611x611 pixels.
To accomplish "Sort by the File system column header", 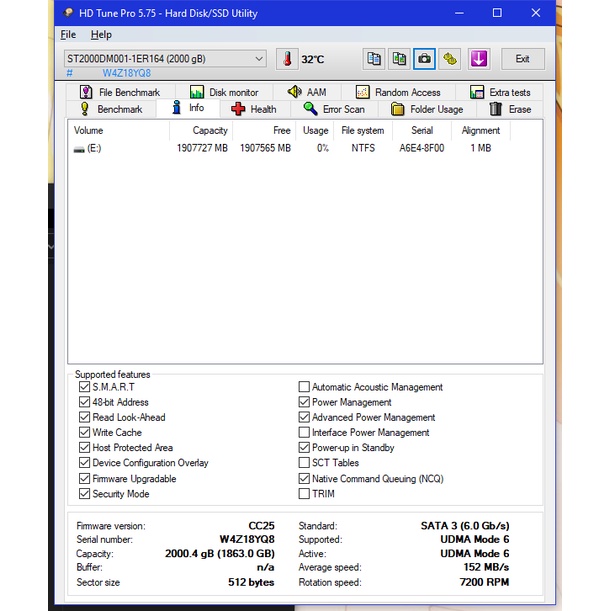I will pyautogui.click(x=361, y=131).
